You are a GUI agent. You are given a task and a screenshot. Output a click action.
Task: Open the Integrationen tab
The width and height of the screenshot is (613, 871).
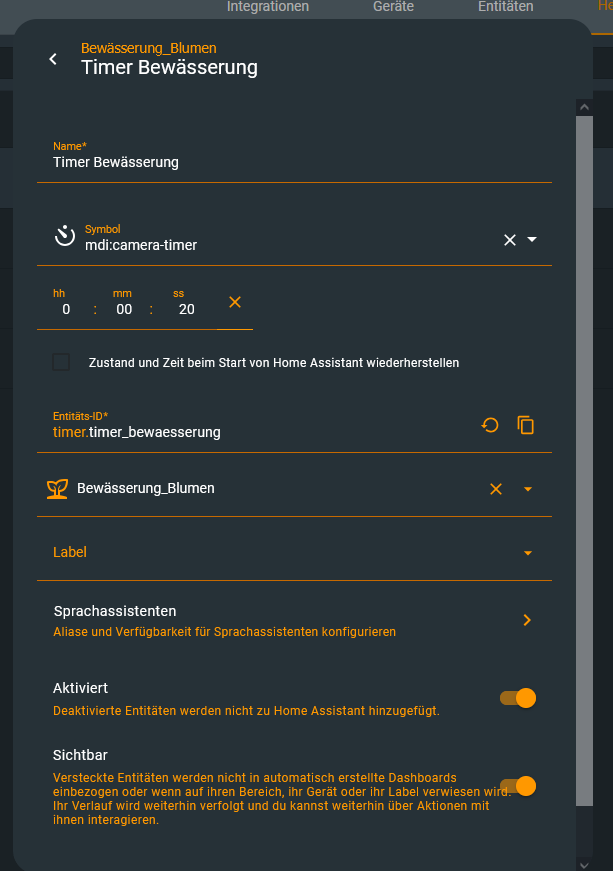[x=268, y=7]
